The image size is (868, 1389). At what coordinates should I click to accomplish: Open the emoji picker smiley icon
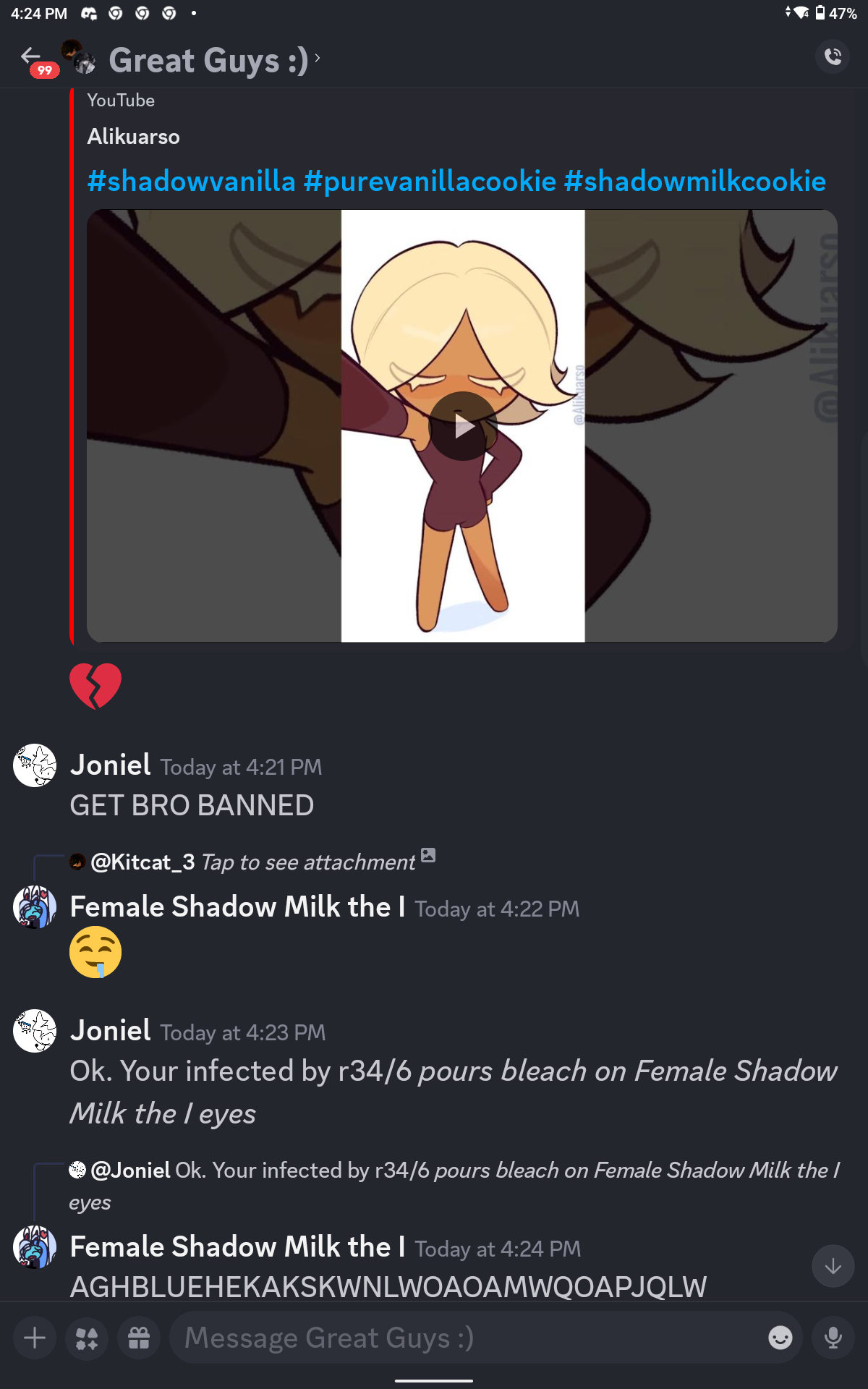pyautogui.click(x=780, y=1338)
